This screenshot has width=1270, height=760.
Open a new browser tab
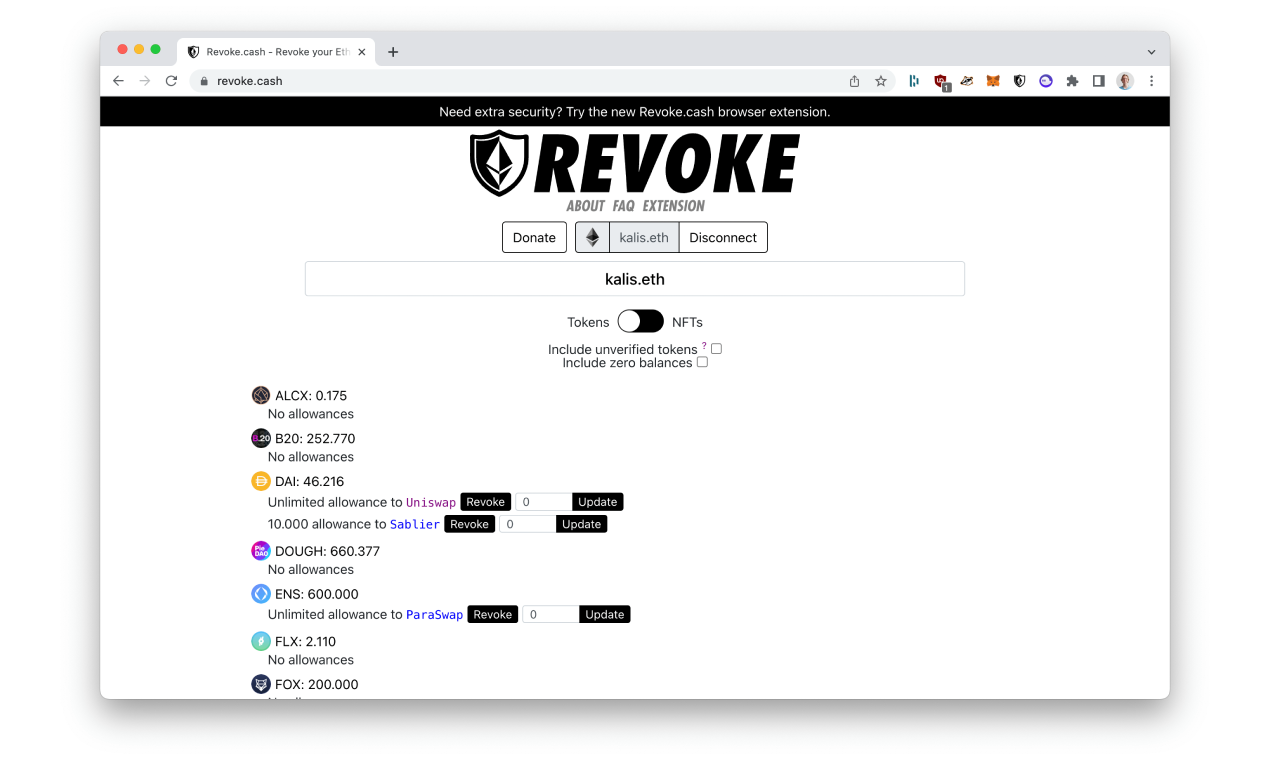click(393, 52)
